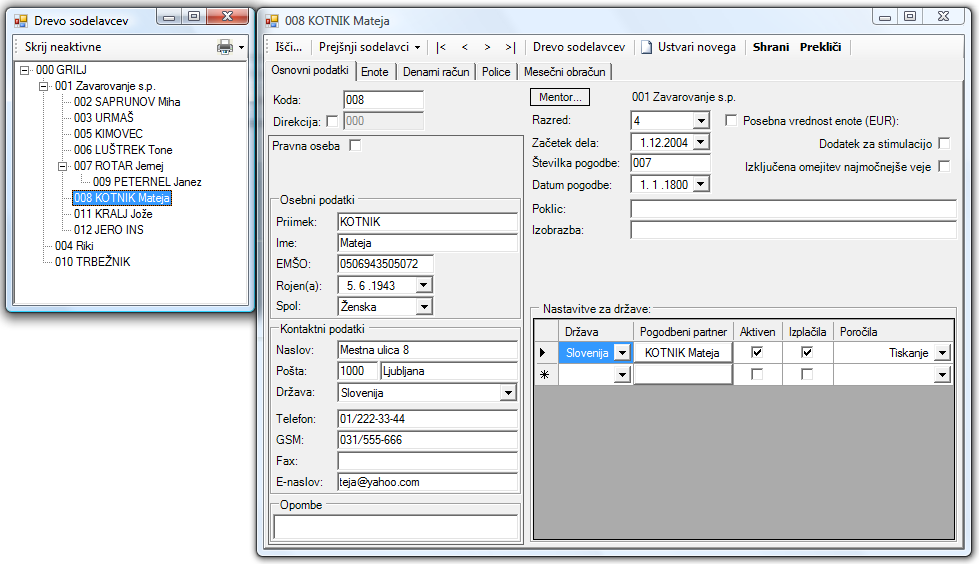Click Ustvari novega document icon

pos(647,47)
